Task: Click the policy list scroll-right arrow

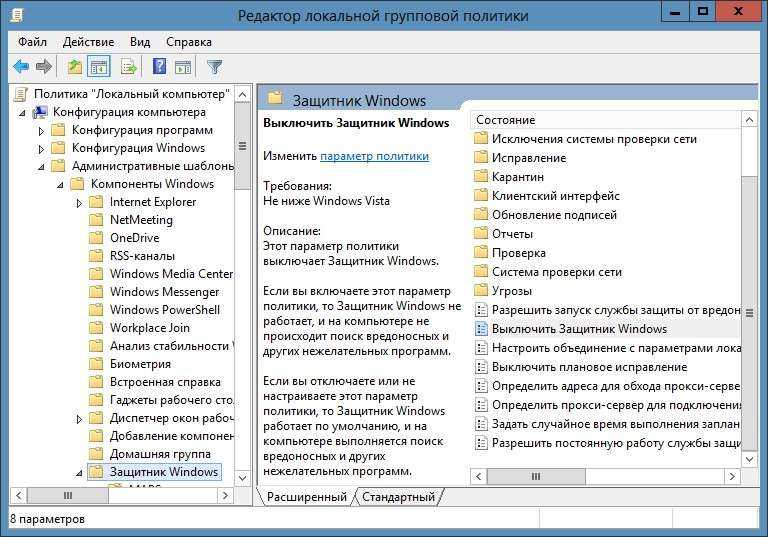Action: coord(732,476)
